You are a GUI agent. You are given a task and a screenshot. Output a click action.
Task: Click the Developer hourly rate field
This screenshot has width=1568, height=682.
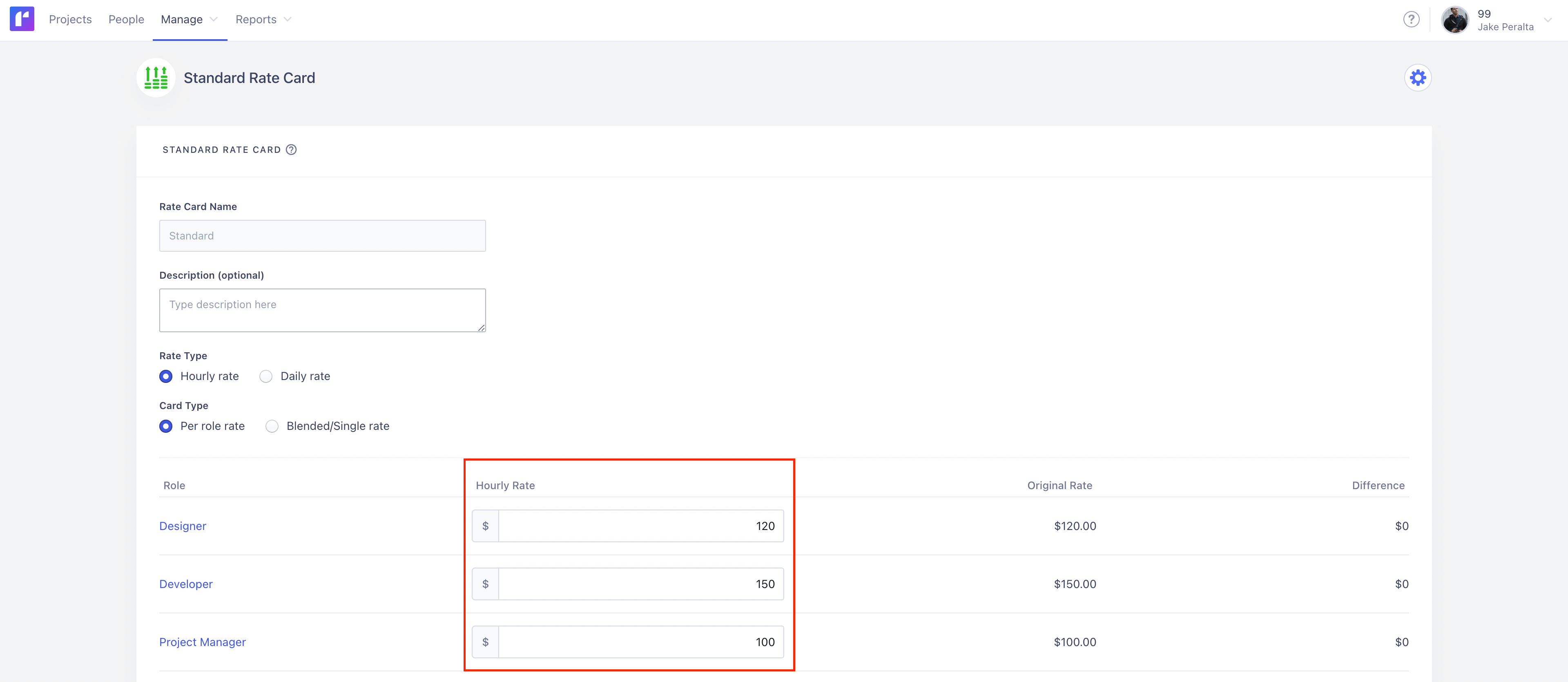click(640, 584)
